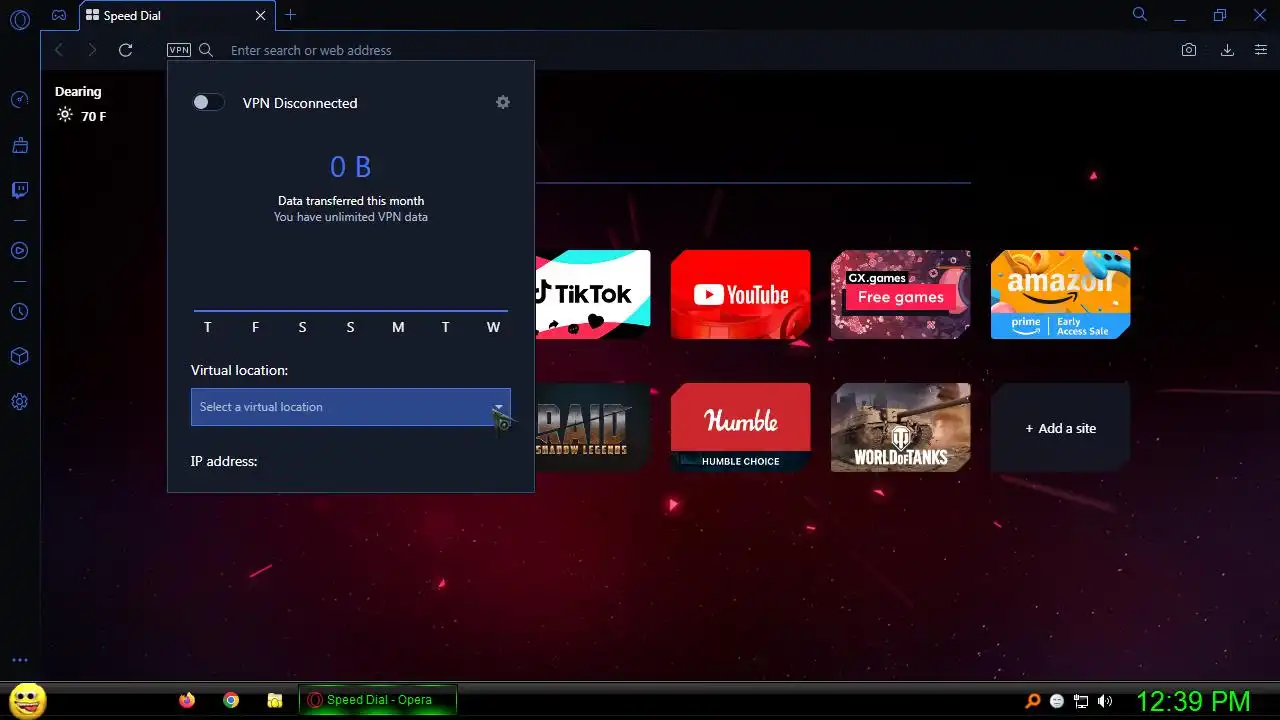Open the Humble Choice tile
The height and width of the screenshot is (720, 1280).
[x=741, y=428]
